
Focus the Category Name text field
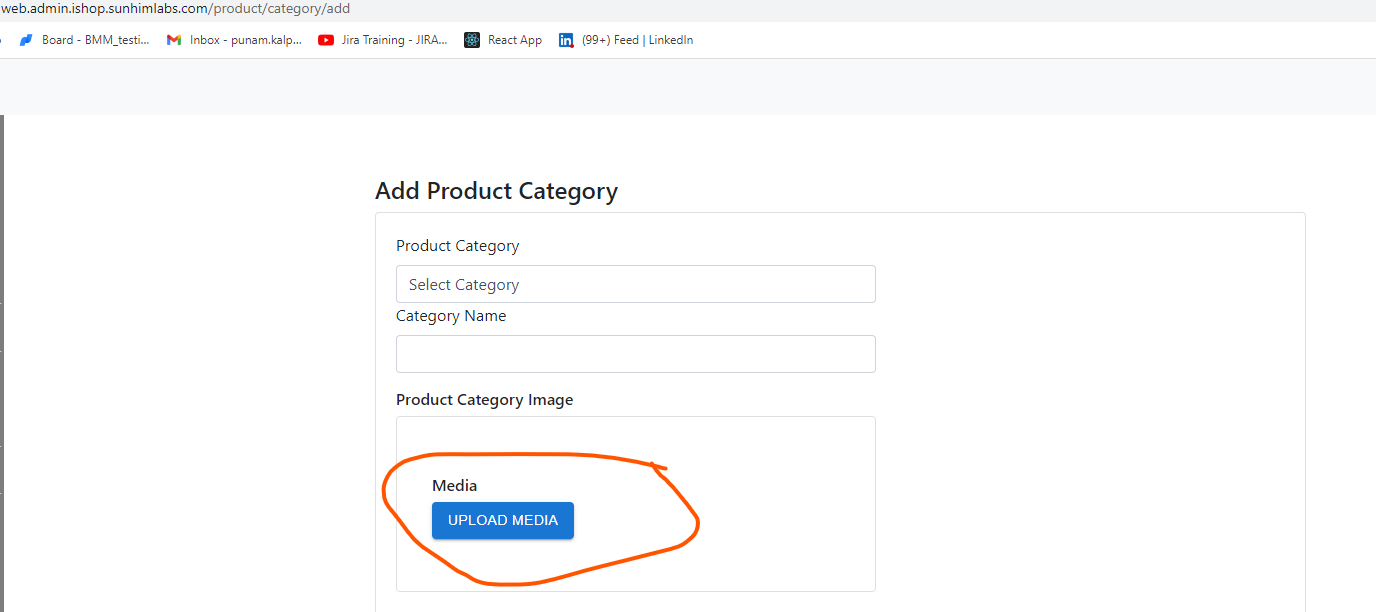point(635,354)
